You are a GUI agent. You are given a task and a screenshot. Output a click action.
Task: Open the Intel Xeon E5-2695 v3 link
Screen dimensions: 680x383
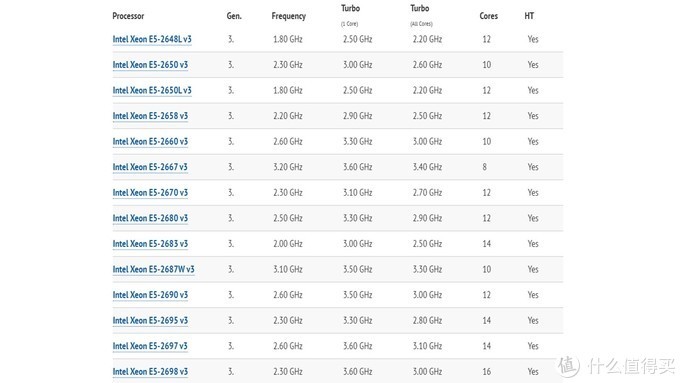tap(150, 321)
